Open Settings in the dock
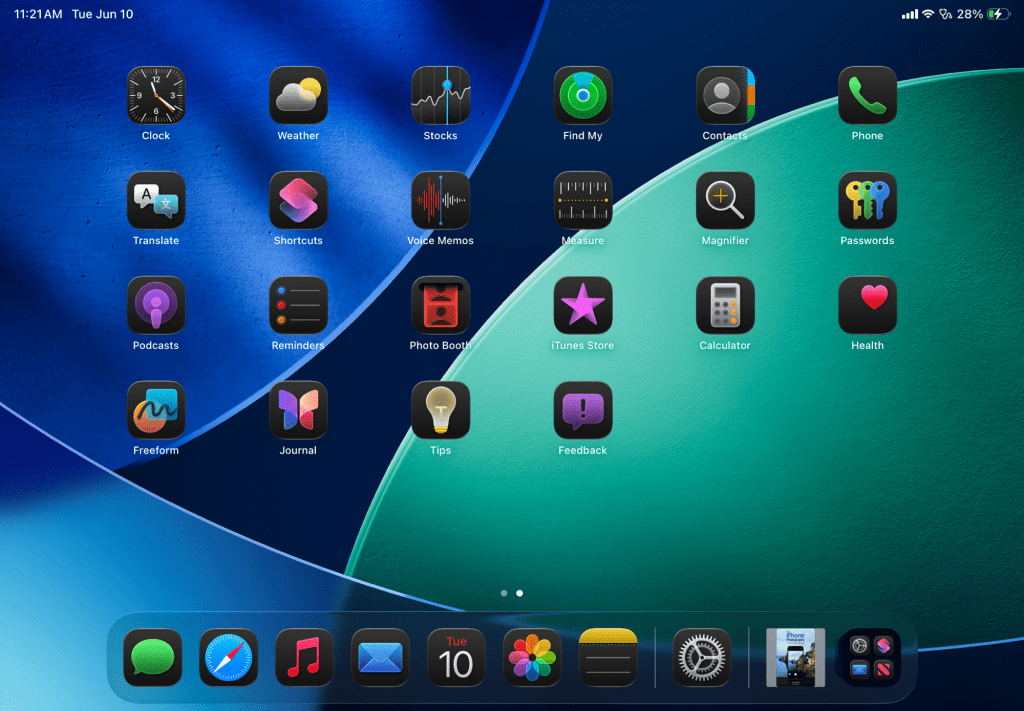Image resolution: width=1024 pixels, height=711 pixels. pyautogui.click(x=701, y=657)
